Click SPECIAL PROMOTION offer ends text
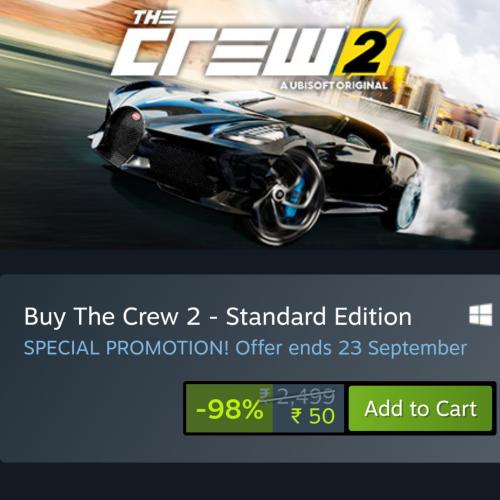This screenshot has width=500, height=500. 245,348
